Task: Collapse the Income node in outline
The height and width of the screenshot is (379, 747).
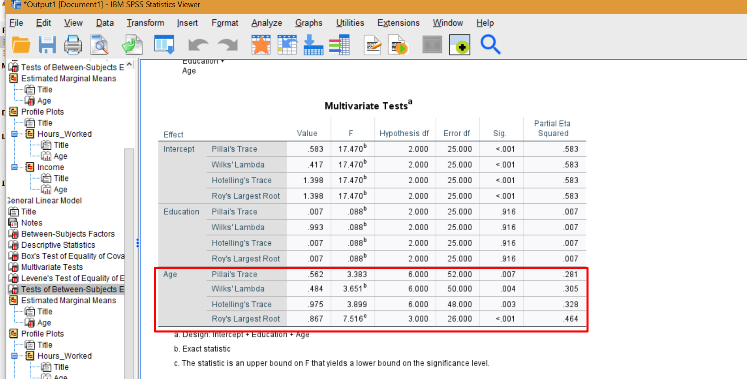Action: (14, 167)
